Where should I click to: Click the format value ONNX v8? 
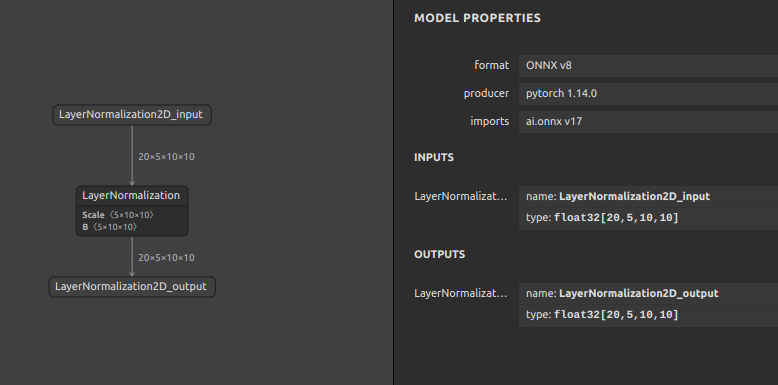(648, 65)
